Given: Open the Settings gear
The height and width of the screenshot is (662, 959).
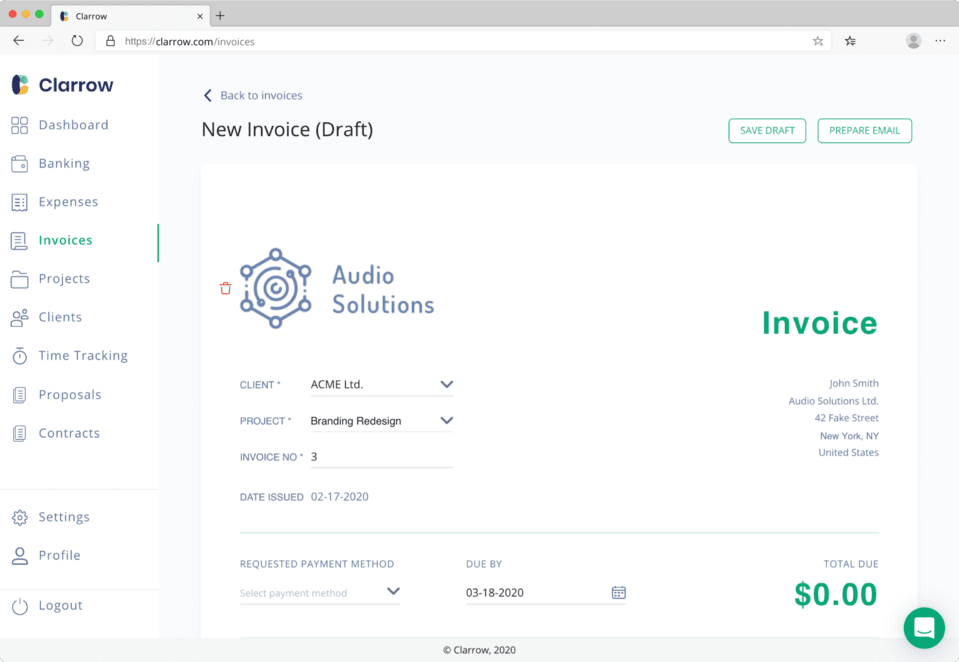Looking at the screenshot, I should pyautogui.click(x=20, y=516).
